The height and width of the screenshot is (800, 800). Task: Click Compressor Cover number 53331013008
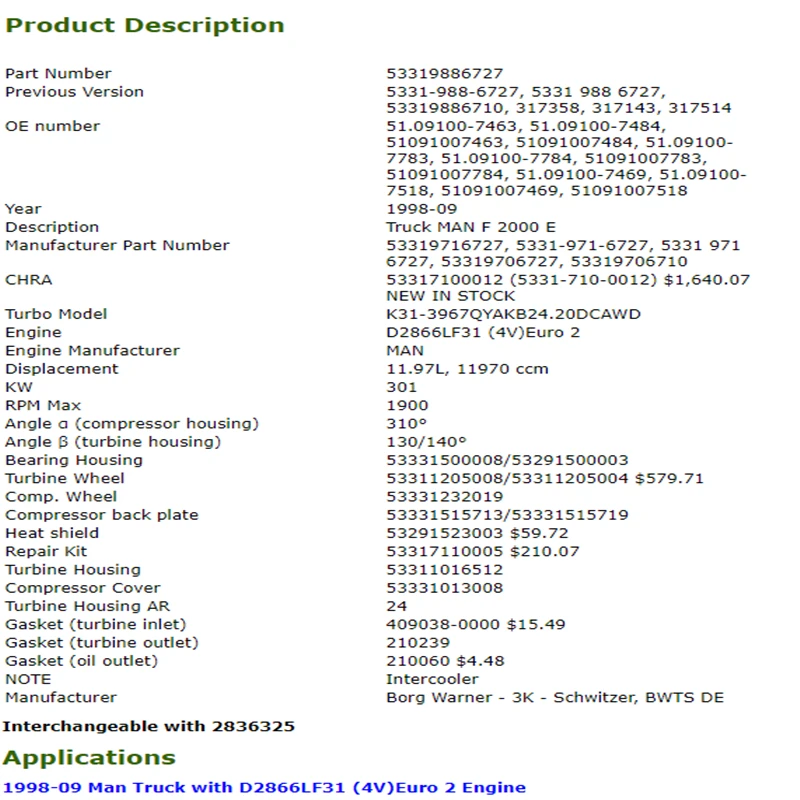click(444, 588)
